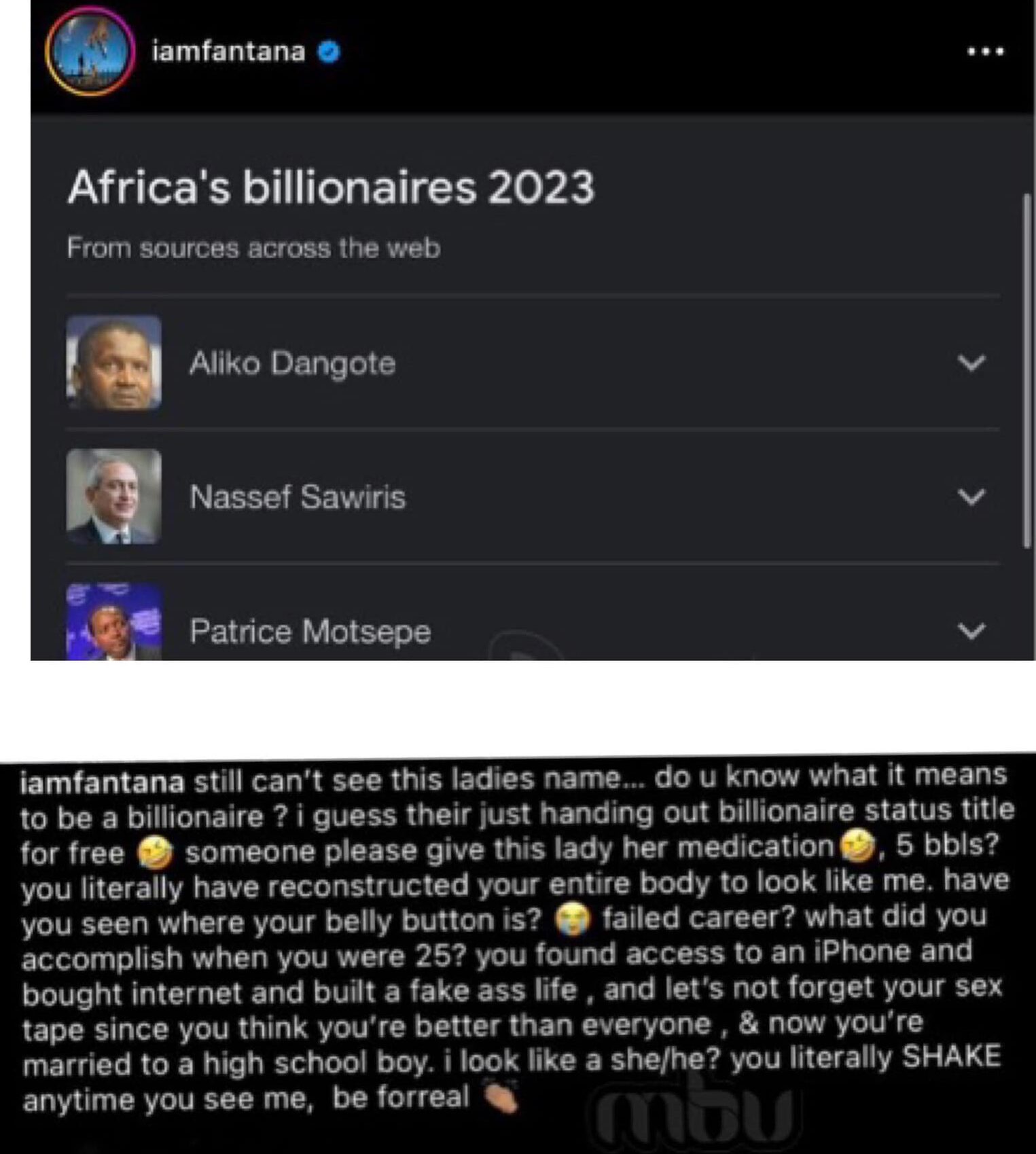This screenshot has height=1154, width=1036.
Task: Click the crying emoji after 'belly button is?'
Action: click(572, 920)
